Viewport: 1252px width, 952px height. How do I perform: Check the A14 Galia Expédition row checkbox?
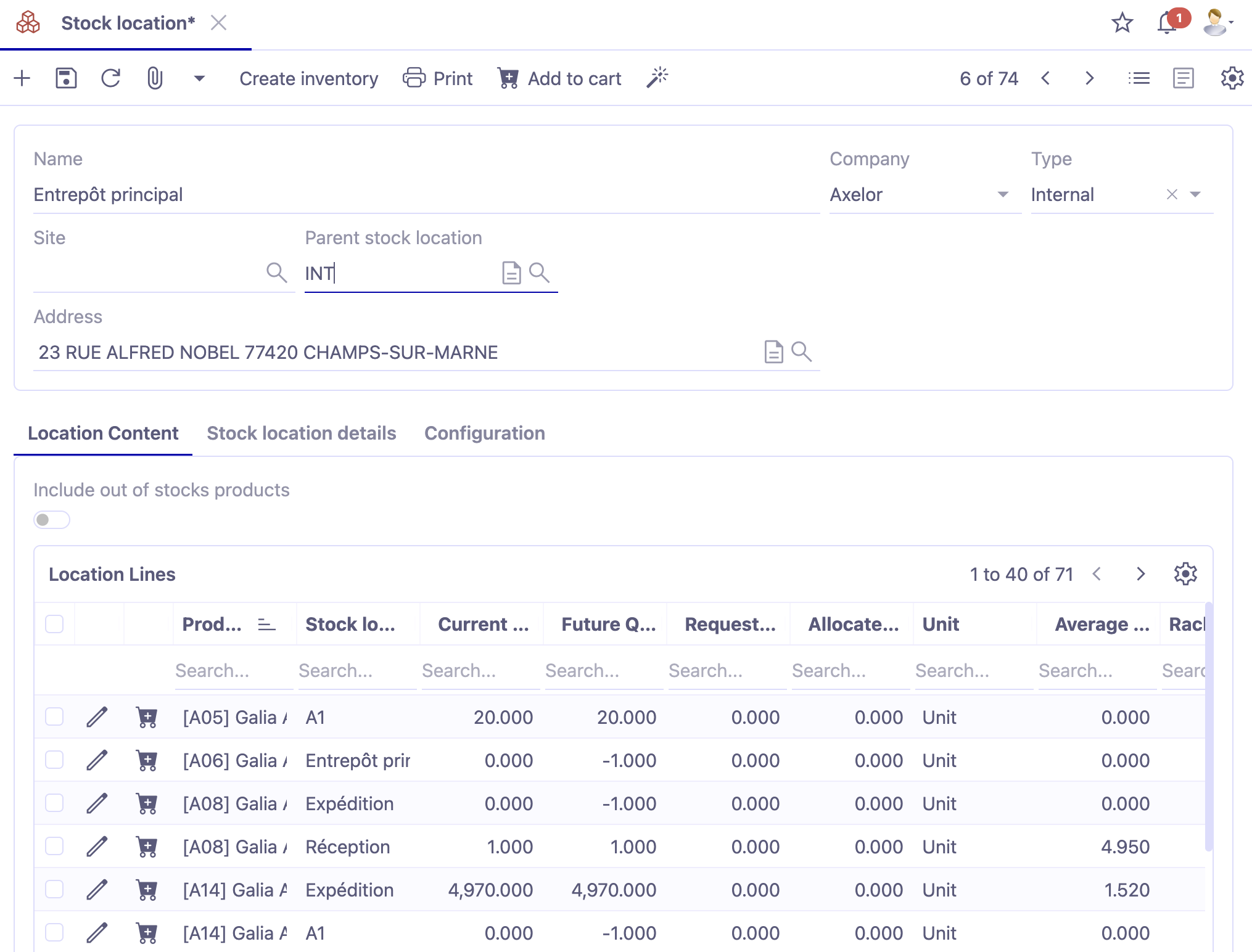point(54,890)
